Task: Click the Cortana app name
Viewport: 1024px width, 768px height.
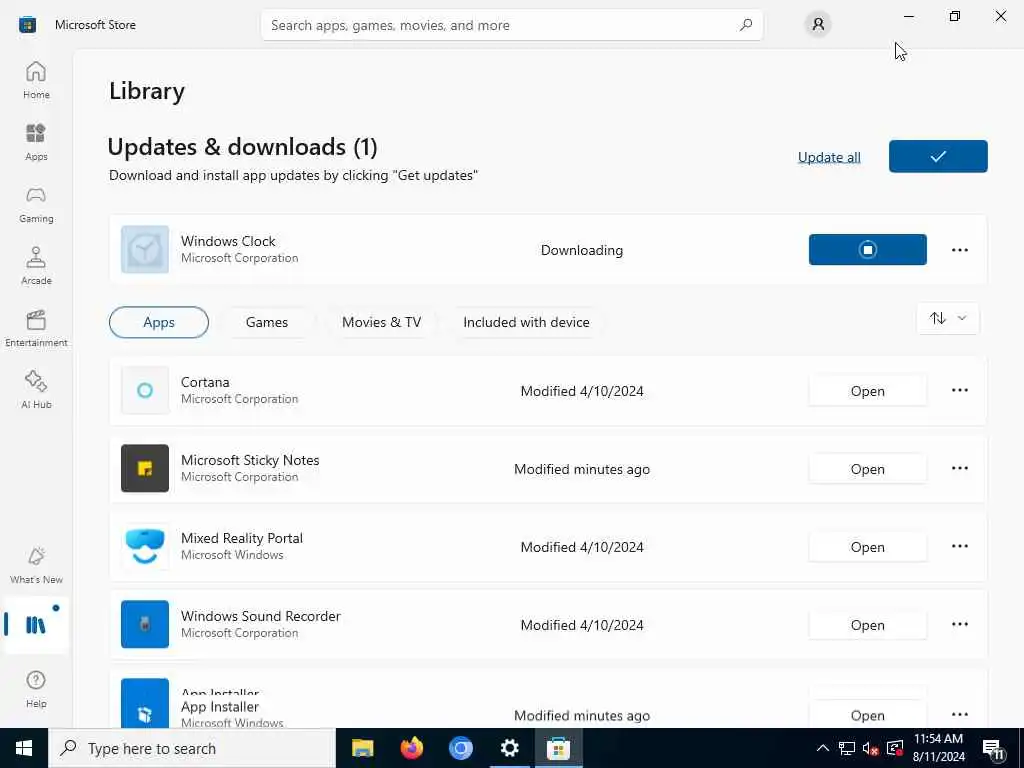Action: coord(205,382)
